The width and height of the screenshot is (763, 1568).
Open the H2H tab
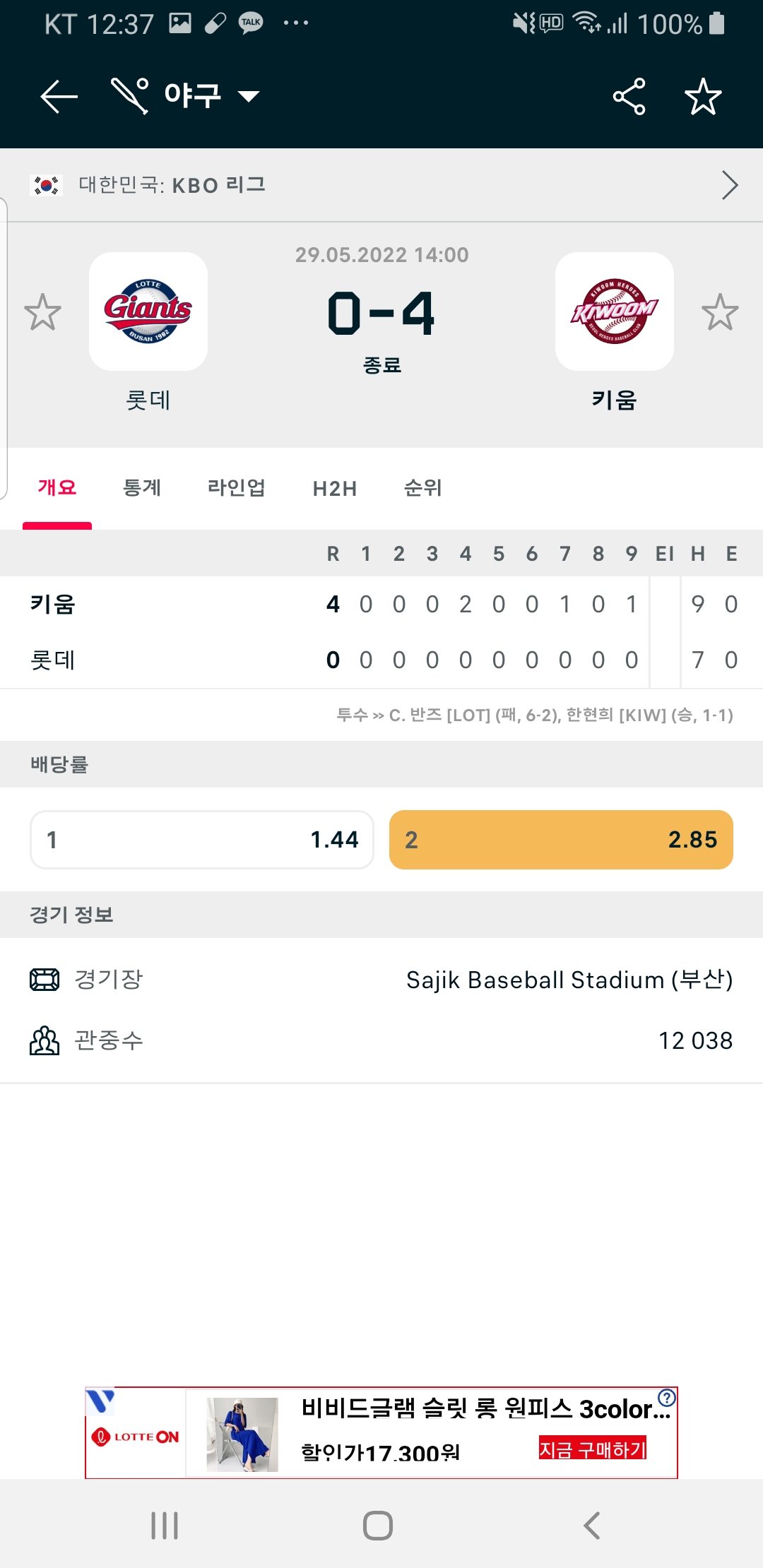pyautogui.click(x=335, y=488)
